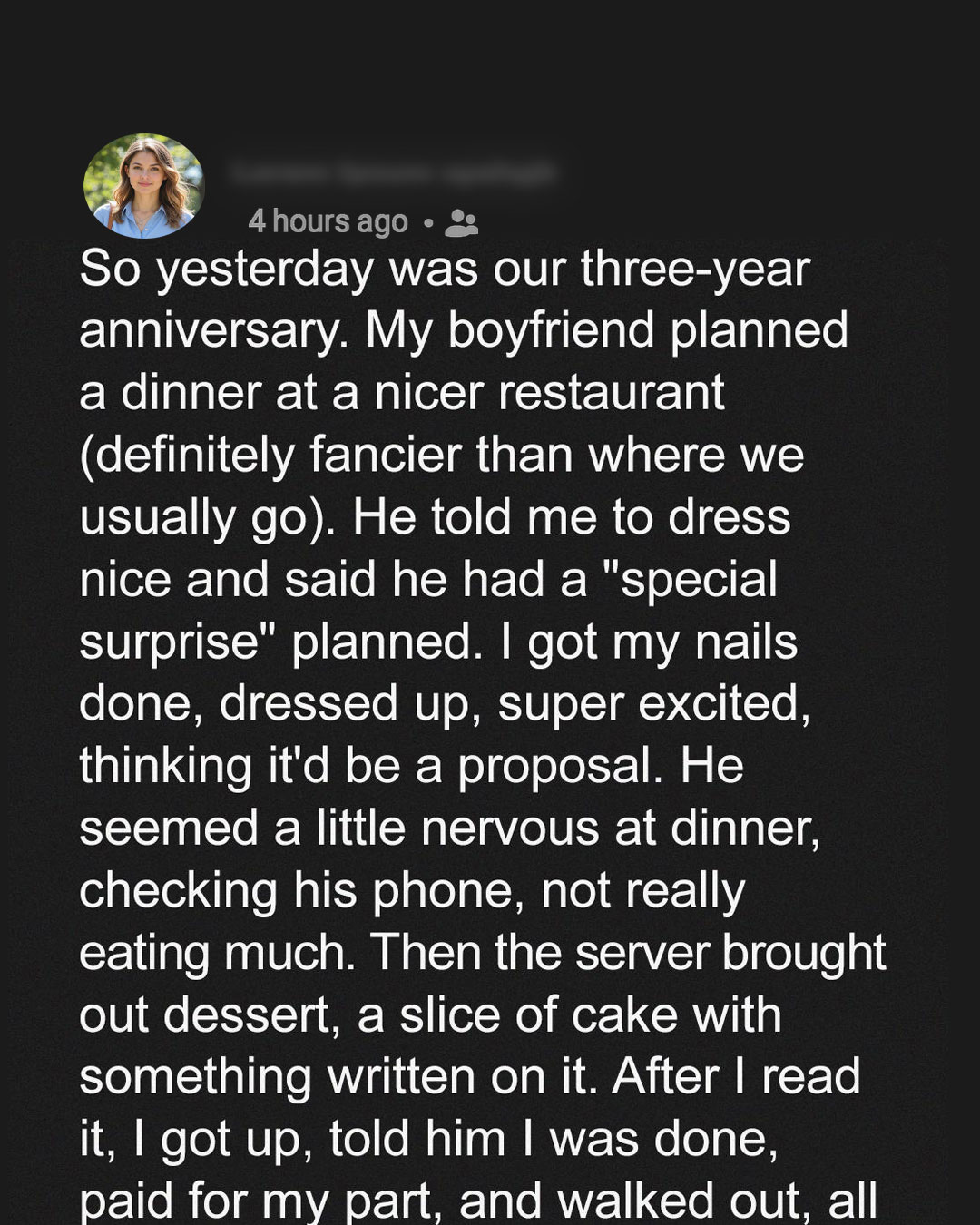Open the '4 hours ago' timestamp link
Image resolution: width=980 pixels, height=1225 pixels.
(x=328, y=221)
